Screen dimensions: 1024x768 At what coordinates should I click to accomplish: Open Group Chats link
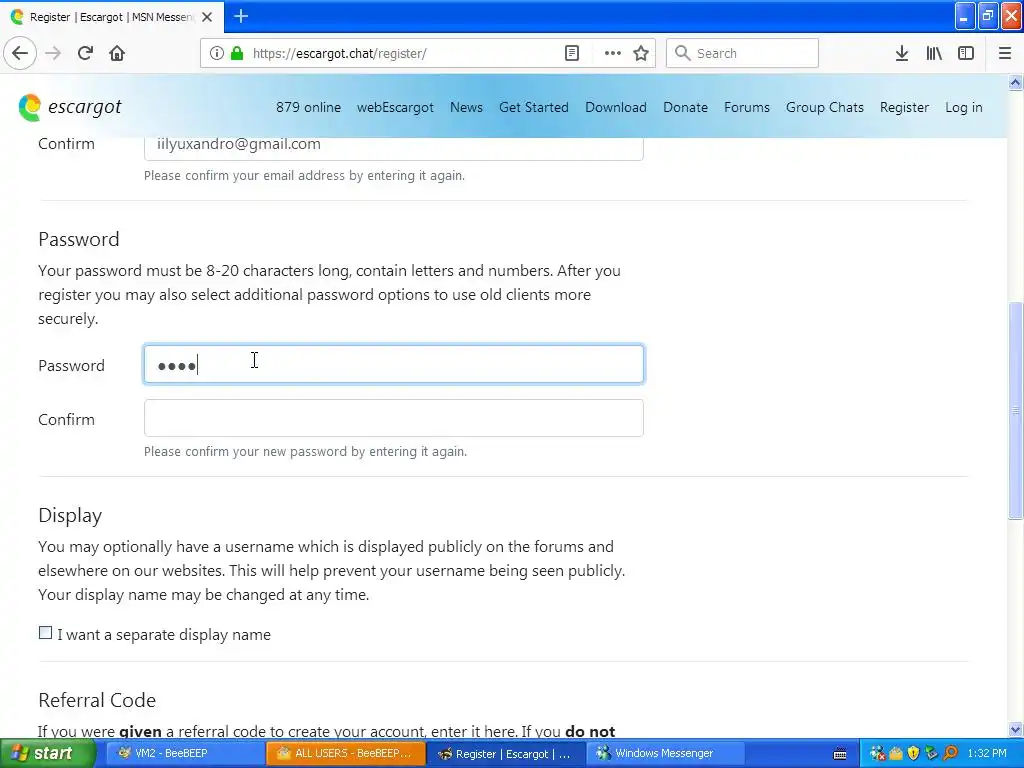click(x=825, y=107)
